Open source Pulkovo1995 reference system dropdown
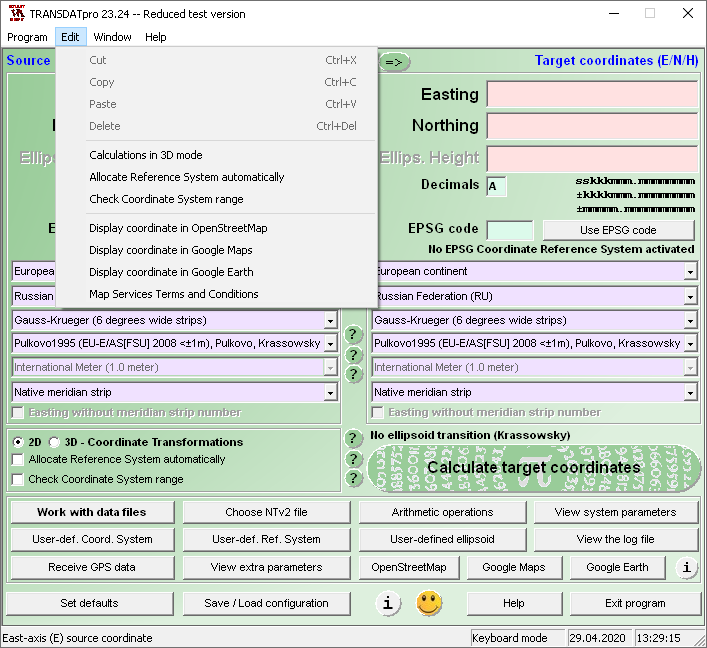Screen dimensions: 707x648 coord(331,344)
